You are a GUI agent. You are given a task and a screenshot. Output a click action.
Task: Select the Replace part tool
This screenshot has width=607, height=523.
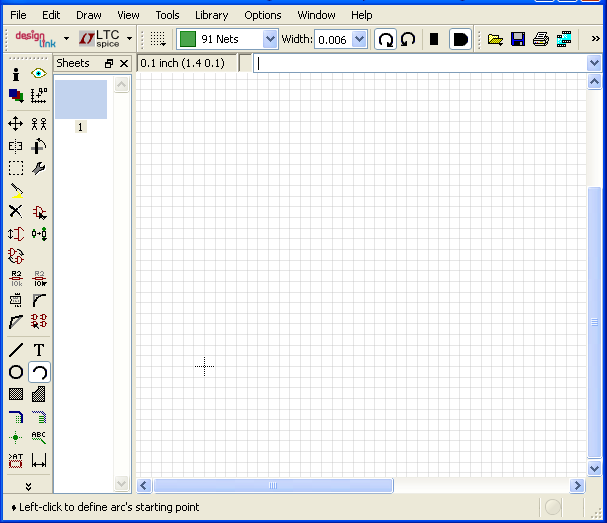[x=39, y=234]
